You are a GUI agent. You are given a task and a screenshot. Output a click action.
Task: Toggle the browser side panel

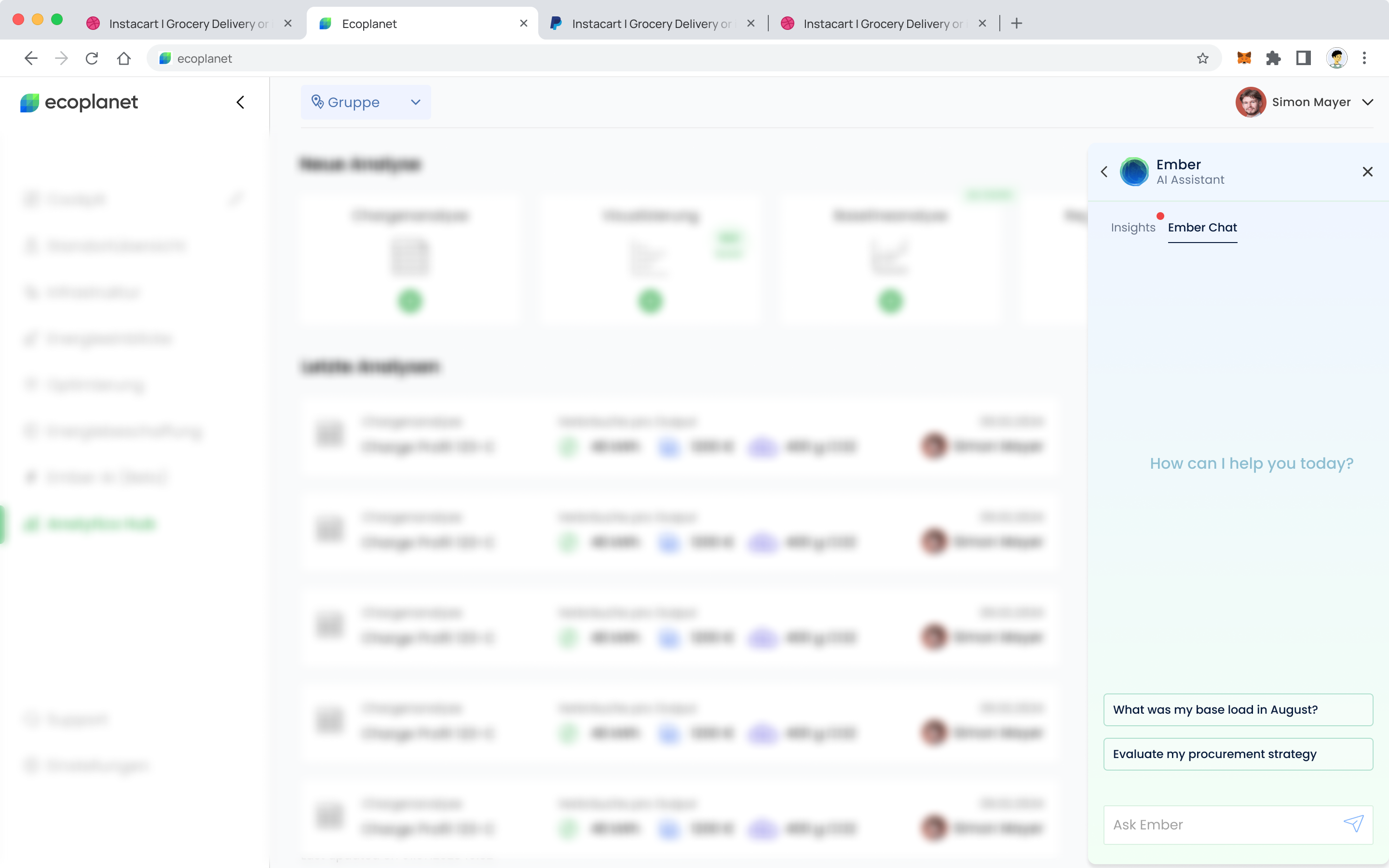tap(1304, 58)
